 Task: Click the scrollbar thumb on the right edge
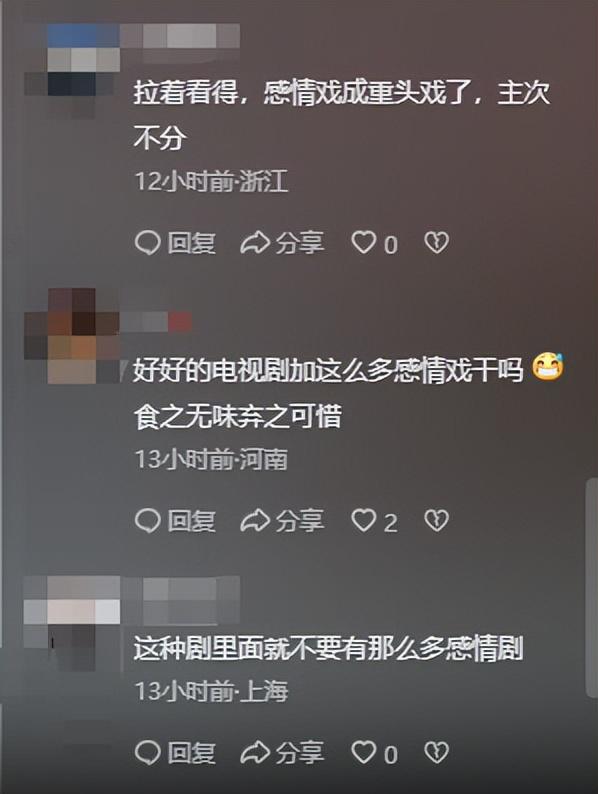(x=591, y=587)
